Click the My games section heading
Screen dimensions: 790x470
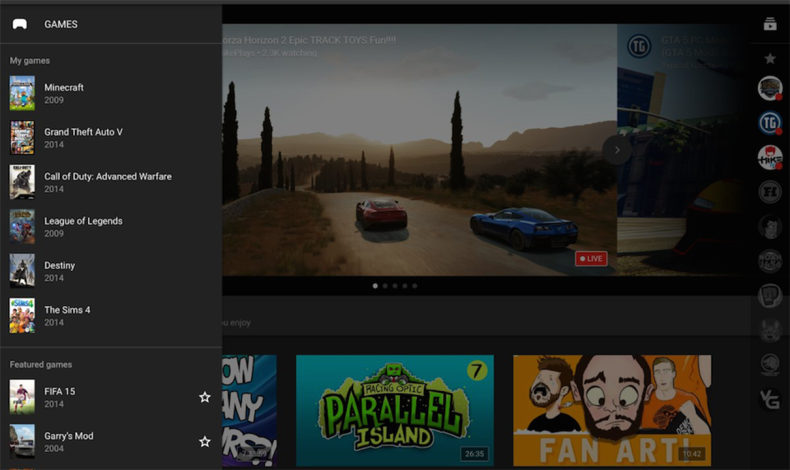[x=30, y=60]
